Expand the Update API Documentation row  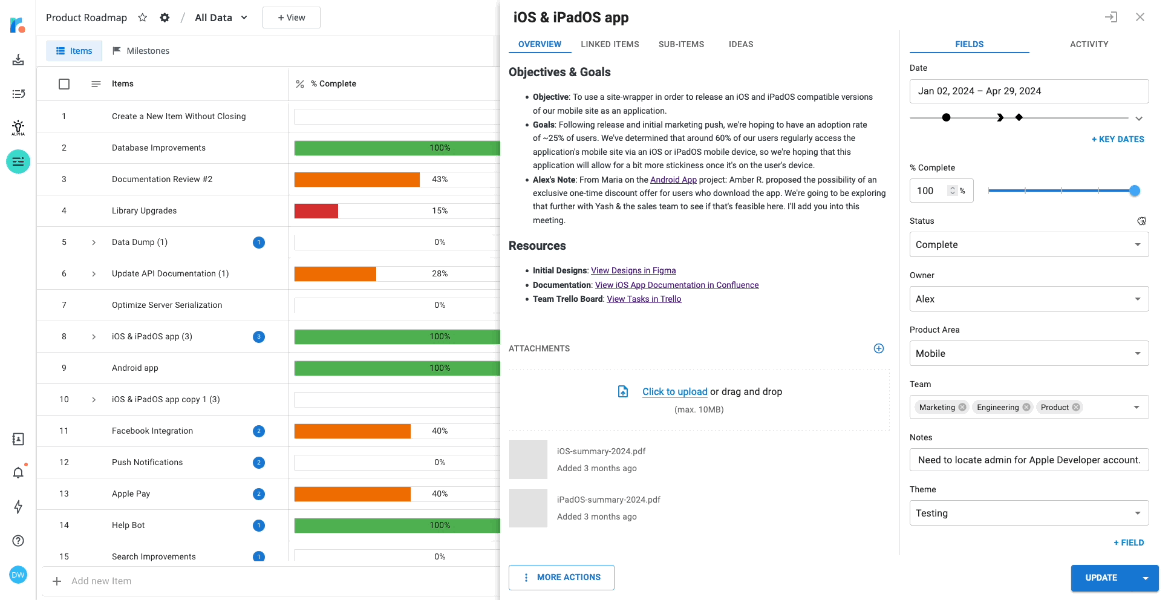click(x=94, y=274)
